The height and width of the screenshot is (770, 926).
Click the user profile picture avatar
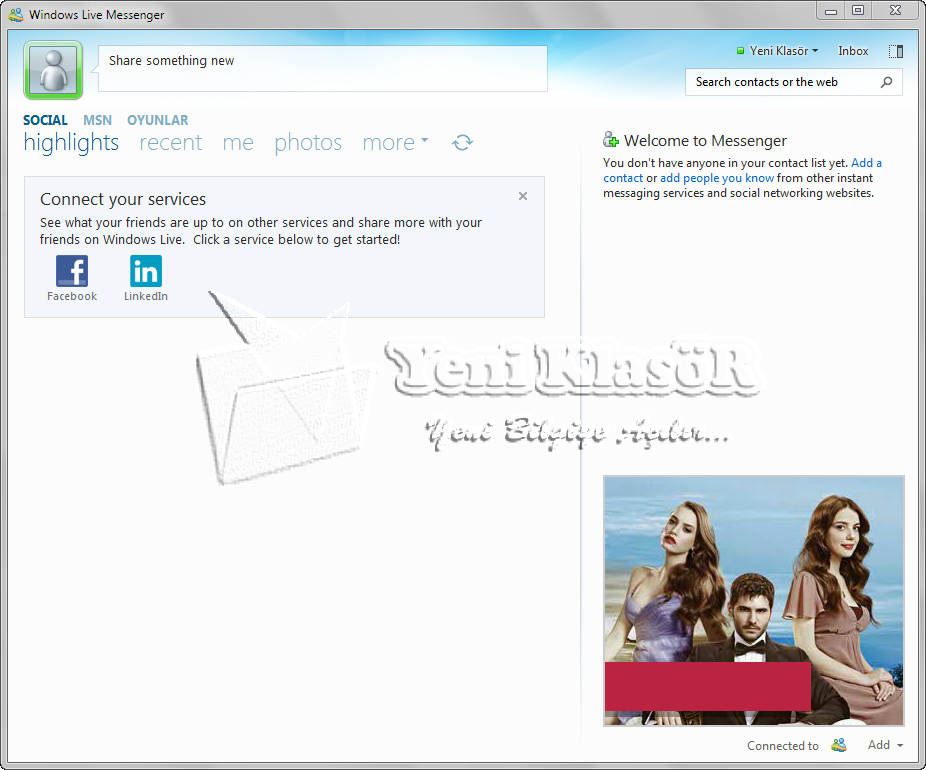[52, 70]
